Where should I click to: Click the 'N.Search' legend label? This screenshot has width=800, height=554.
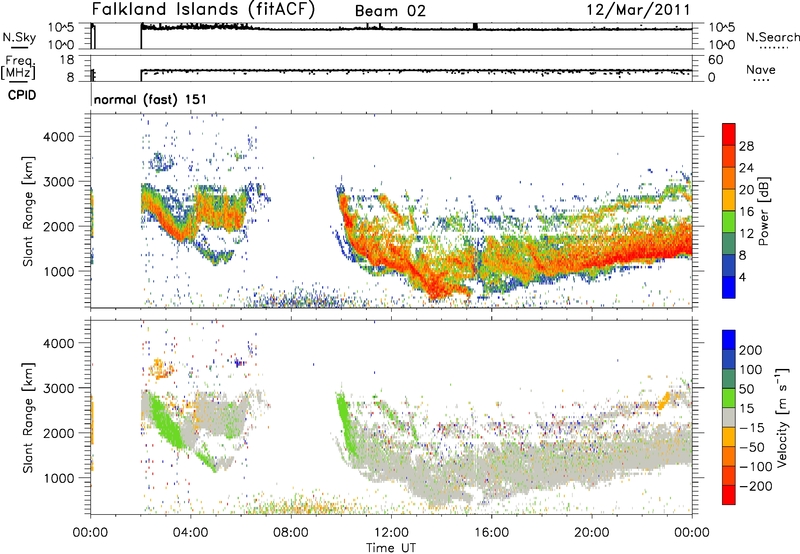tap(772, 37)
